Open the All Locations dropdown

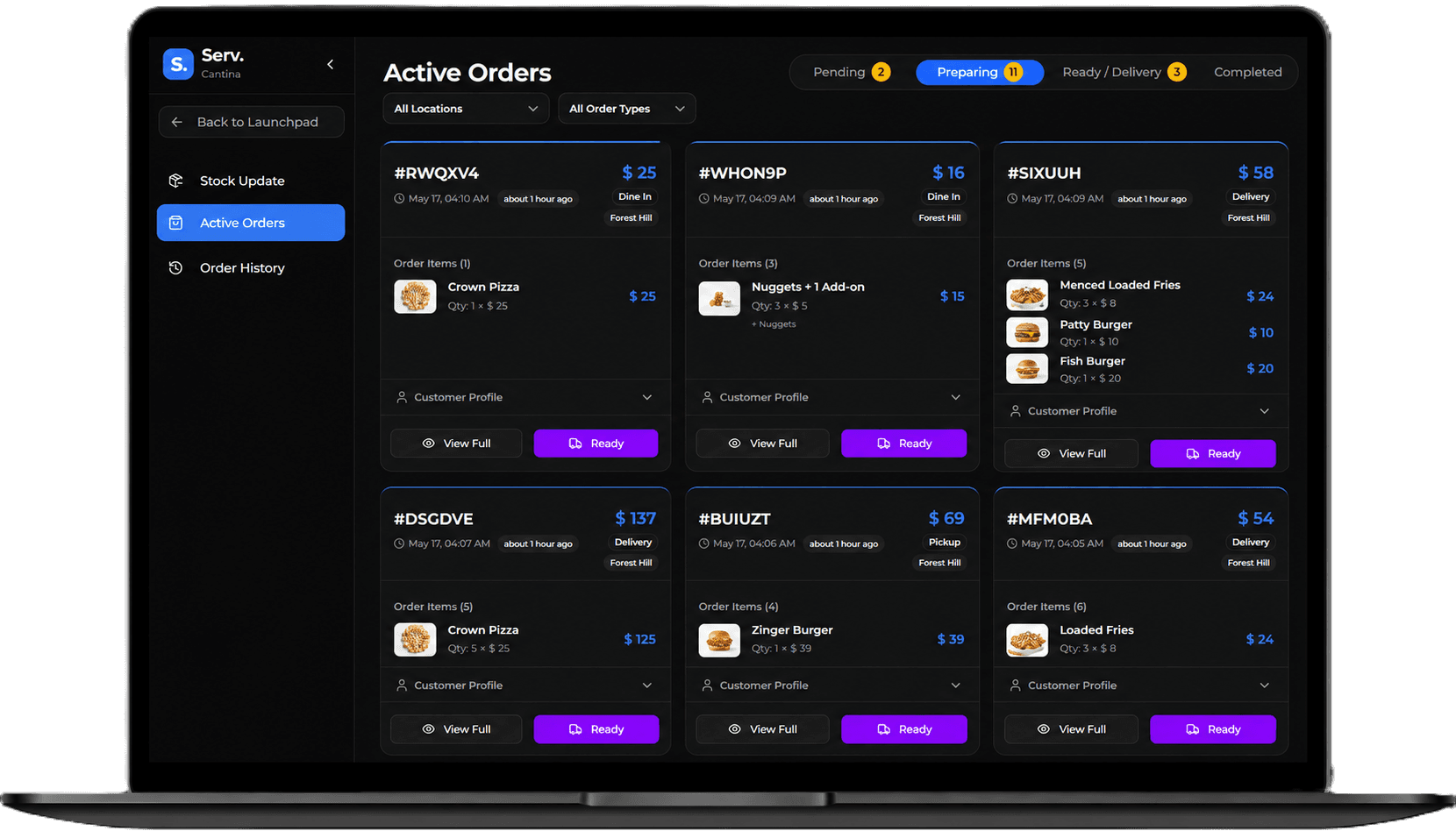pyautogui.click(x=466, y=109)
